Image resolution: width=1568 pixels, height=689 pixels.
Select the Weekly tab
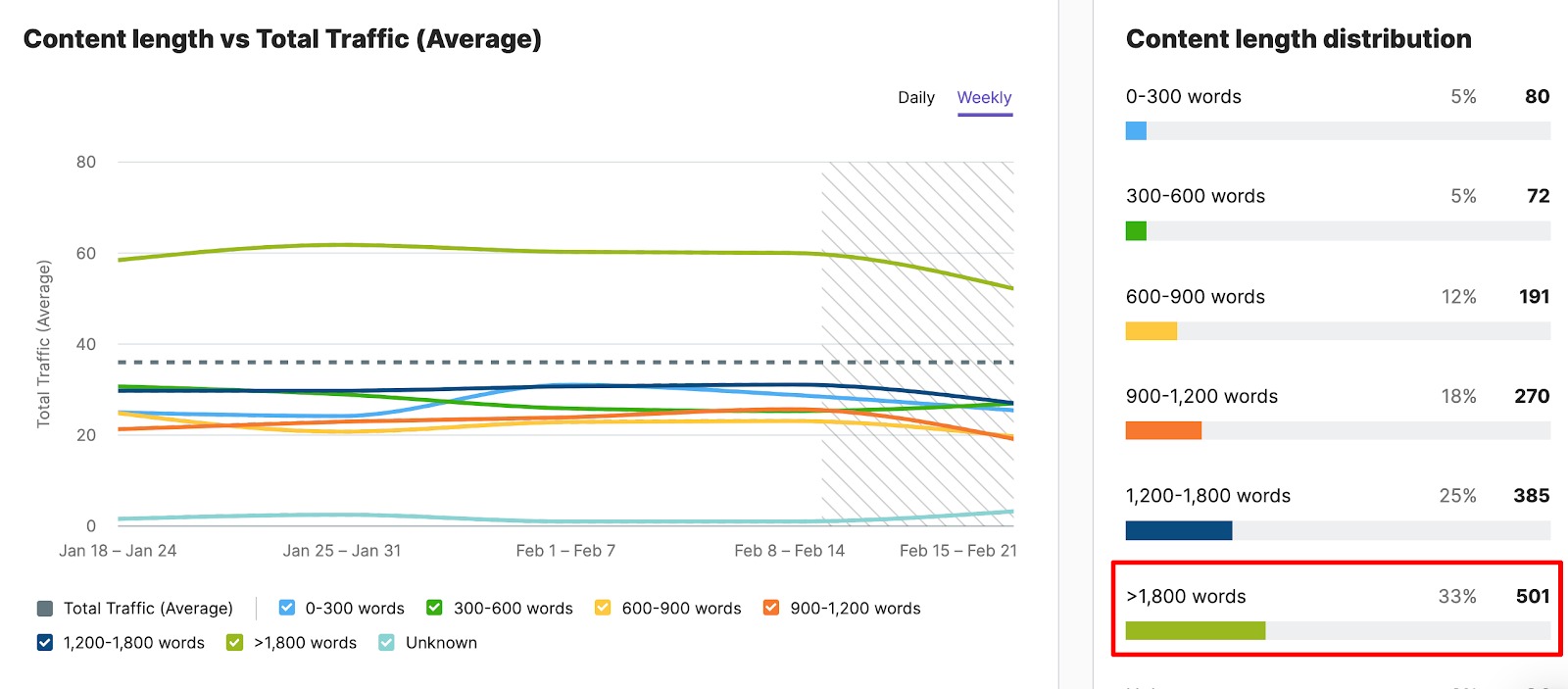984,97
